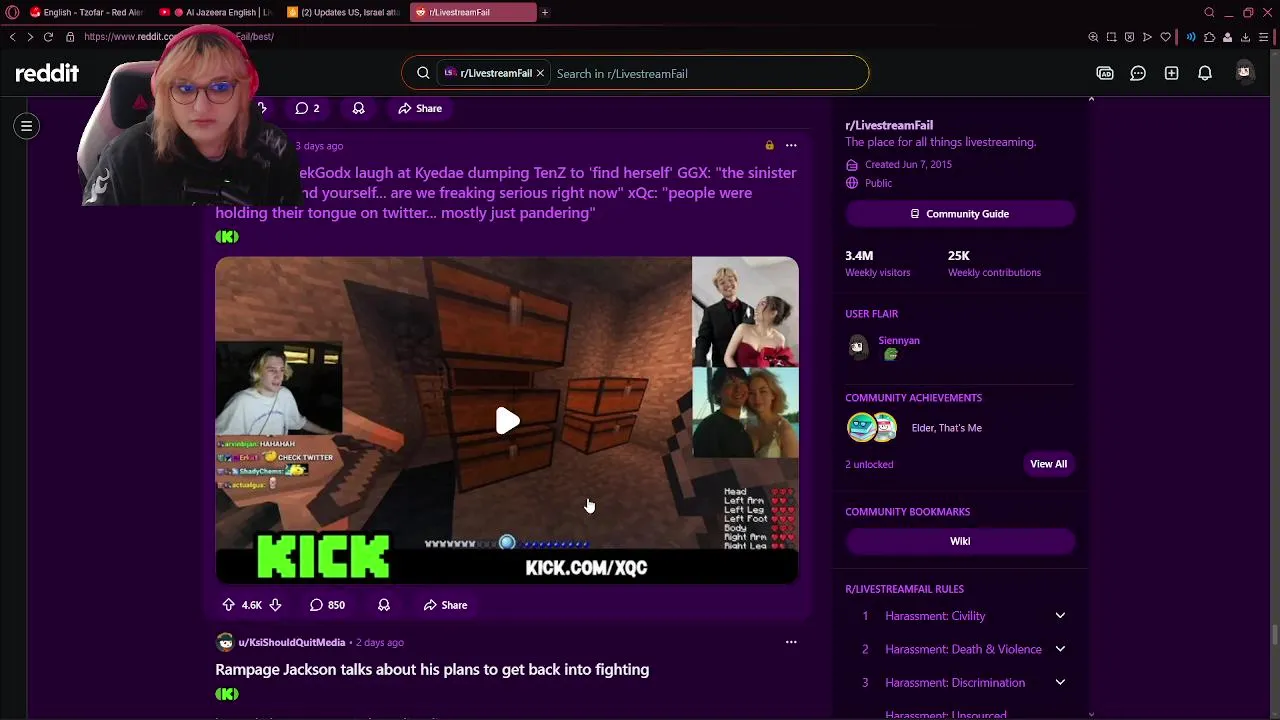The width and height of the screenshot is (1280, 720).
Task: Open the top post's 2 comments
Action: coord(307,108)
